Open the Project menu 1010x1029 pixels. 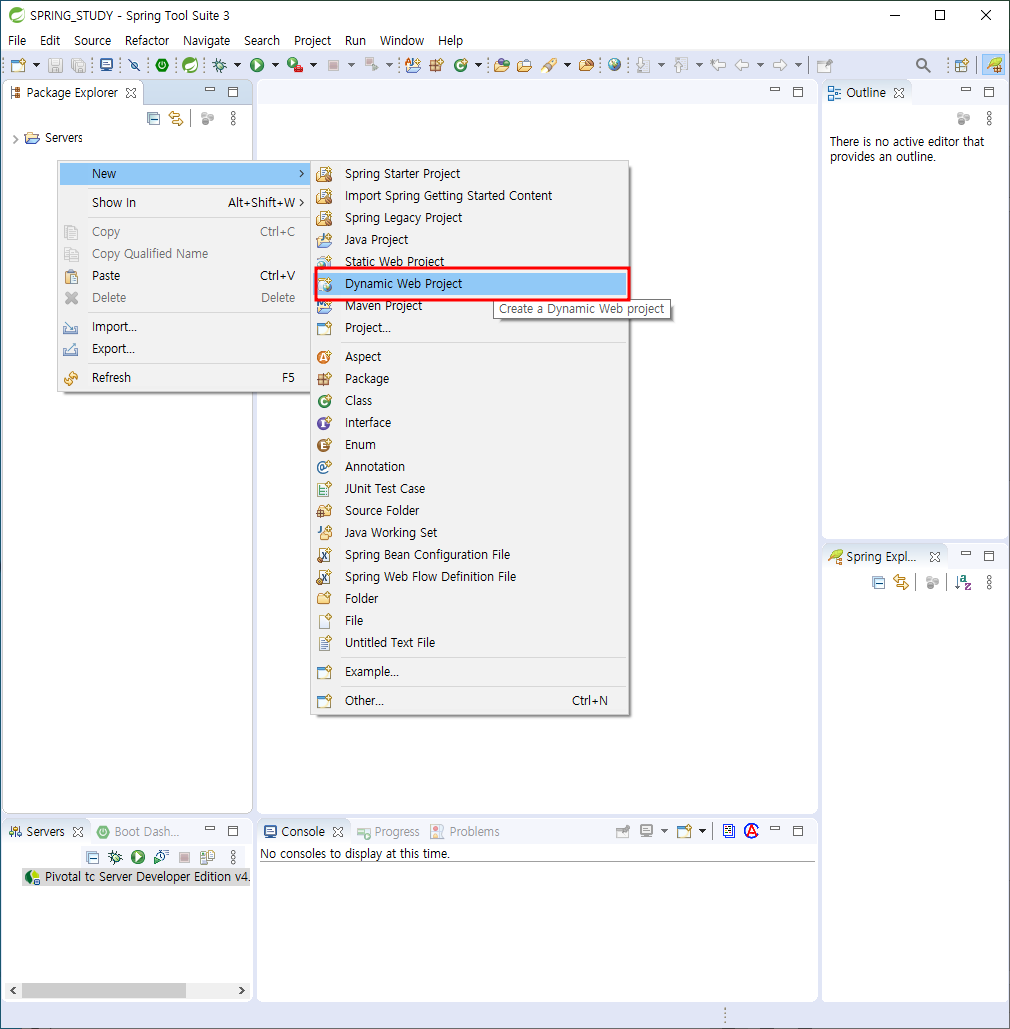coord(312,41)
